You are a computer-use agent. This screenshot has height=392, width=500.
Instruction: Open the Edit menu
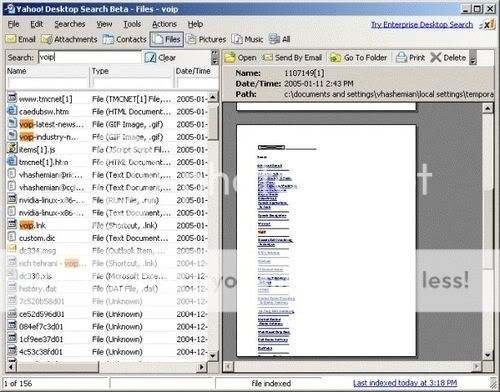point(36,24)
